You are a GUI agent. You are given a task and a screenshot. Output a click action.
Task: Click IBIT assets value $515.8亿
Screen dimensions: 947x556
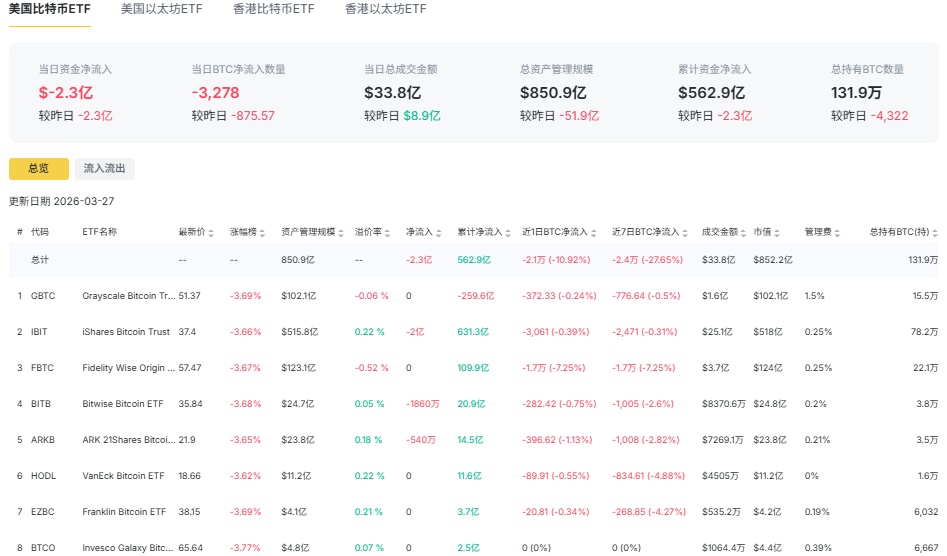click(x=300, y=332)
